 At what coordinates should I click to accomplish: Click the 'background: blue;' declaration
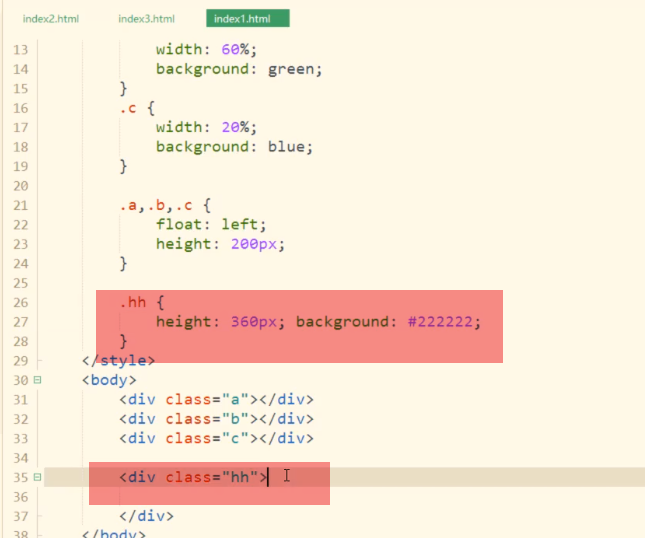point(234,147)
